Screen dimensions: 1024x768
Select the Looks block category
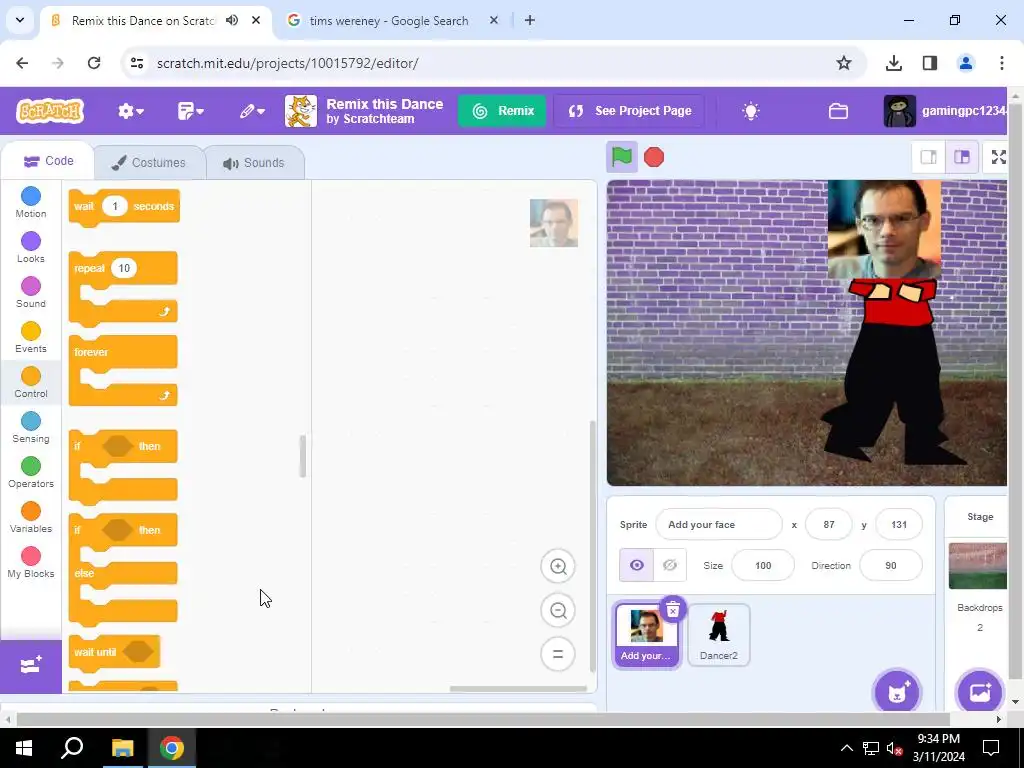point(31,248)
